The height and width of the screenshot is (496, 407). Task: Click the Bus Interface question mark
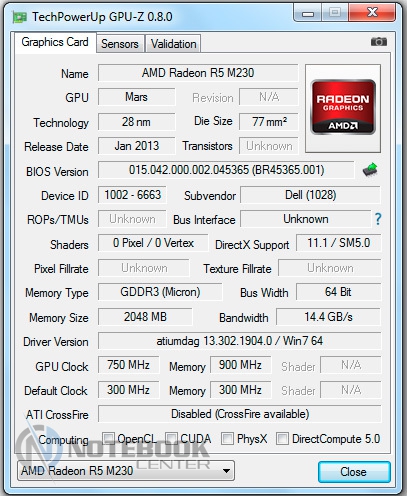pyautogui.click(x=378, y=219)
